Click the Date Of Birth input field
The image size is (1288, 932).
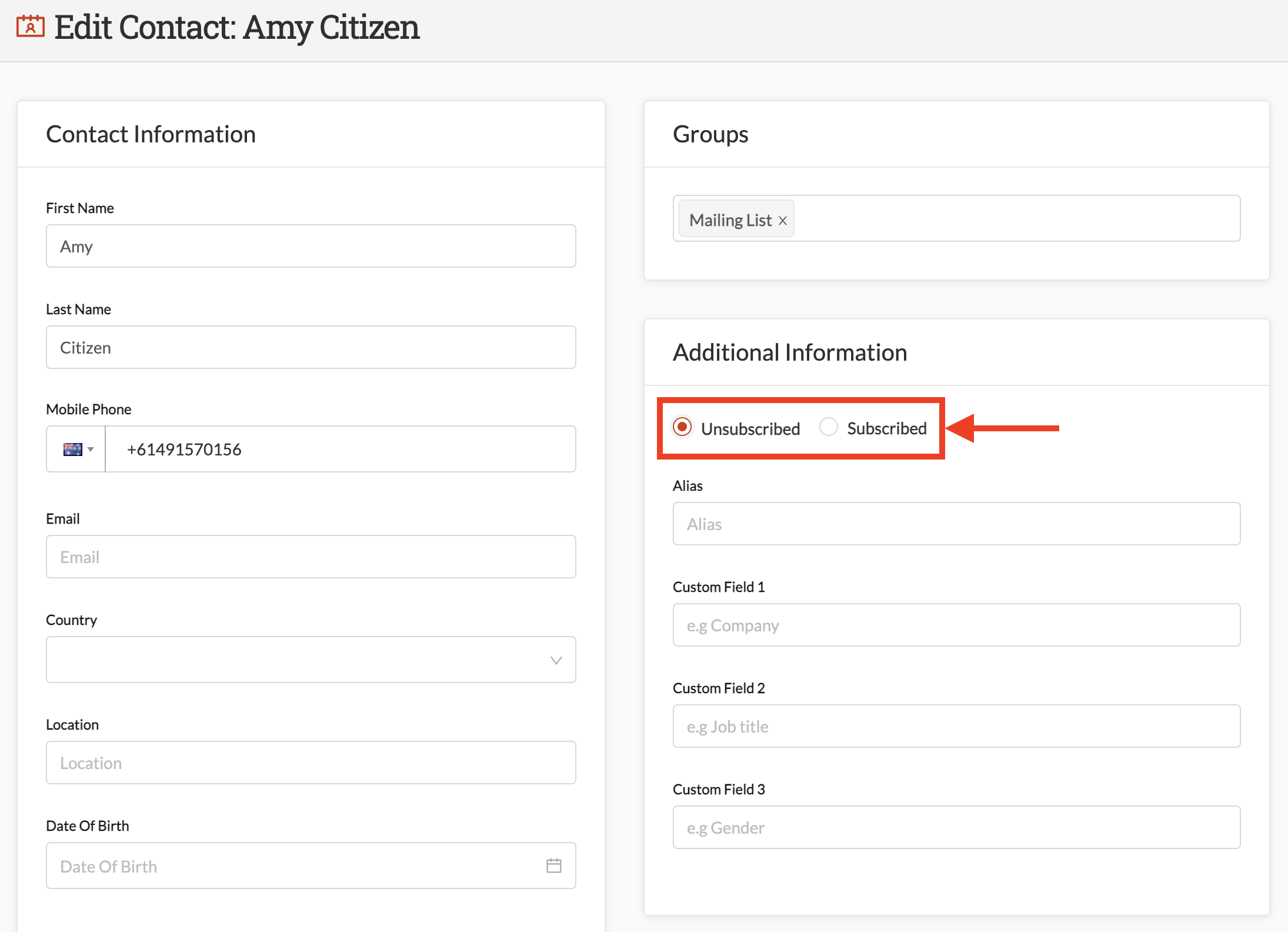coord(311,866)
